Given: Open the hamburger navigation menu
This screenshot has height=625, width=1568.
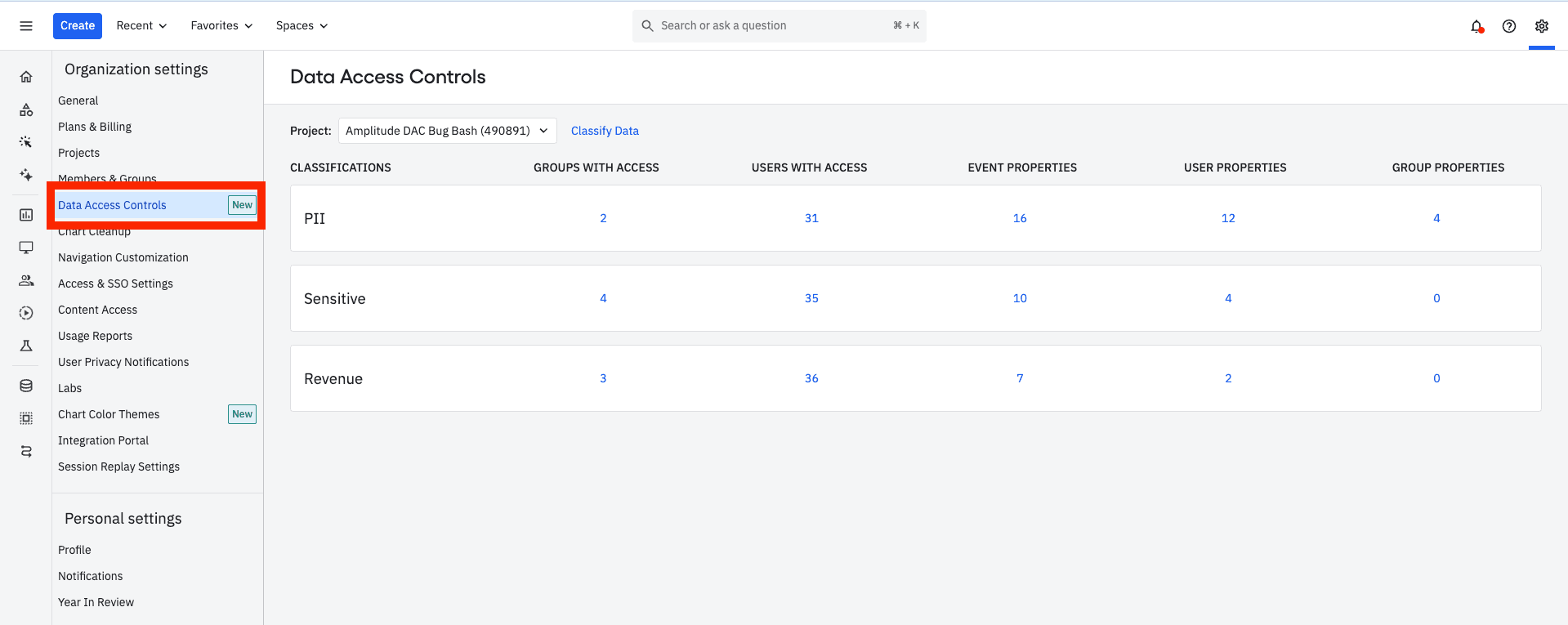Looking at the screenshot, I should (x=26, y=26).
